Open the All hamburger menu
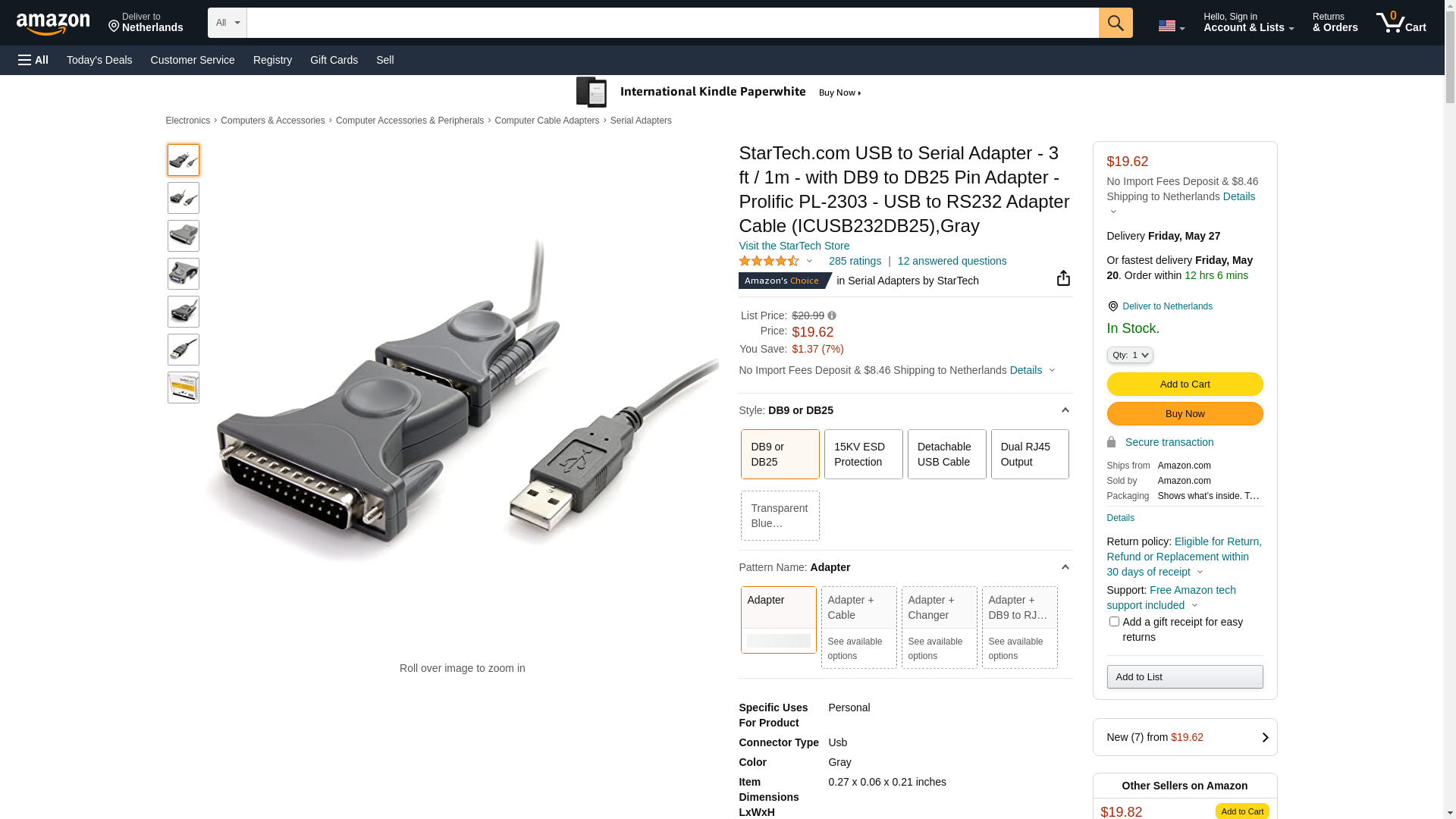This screenshot has height=819, width=1456. (x=33, y=60)
